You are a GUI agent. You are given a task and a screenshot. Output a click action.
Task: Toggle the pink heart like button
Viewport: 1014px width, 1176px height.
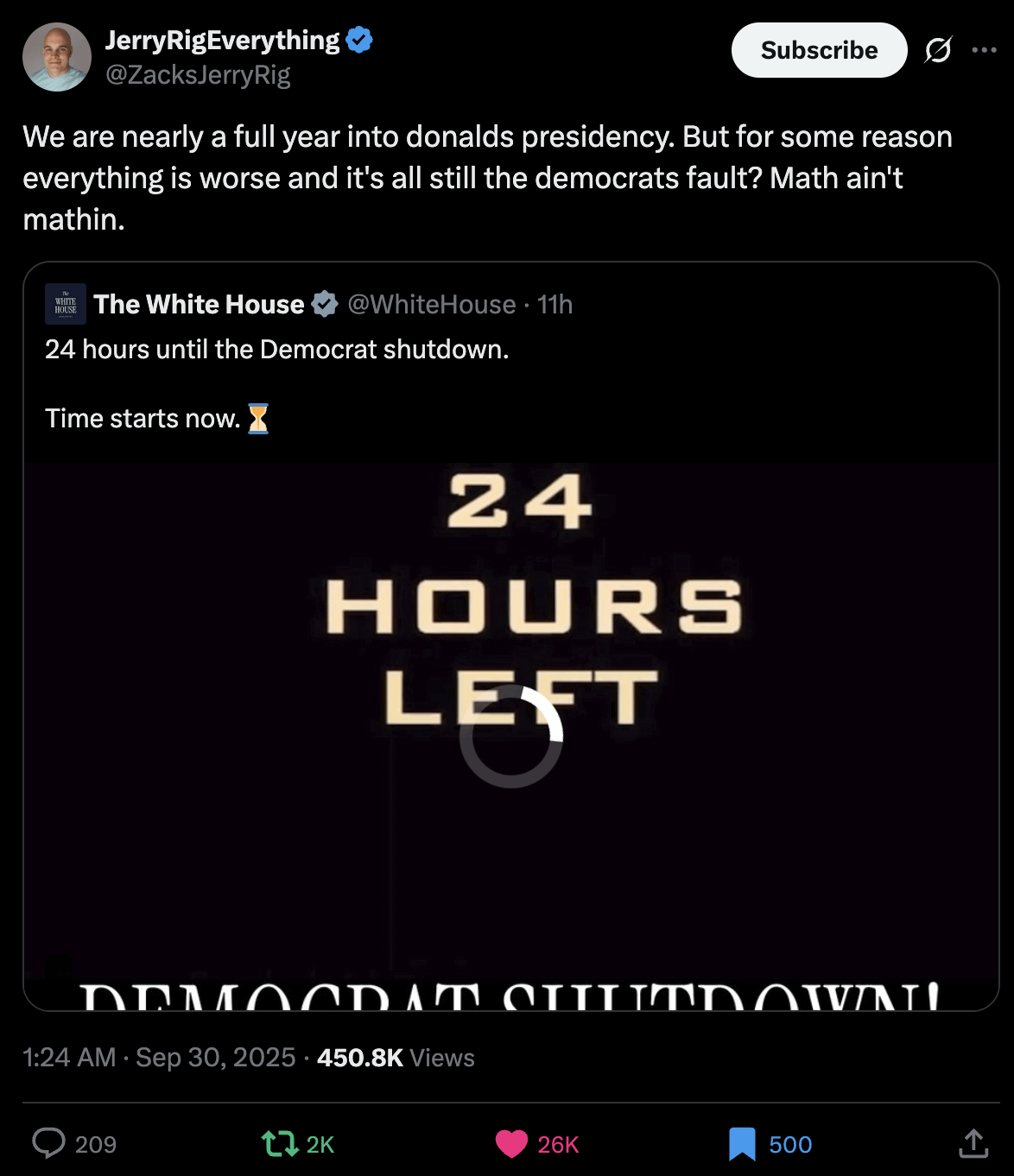(x=511, y=1144)
